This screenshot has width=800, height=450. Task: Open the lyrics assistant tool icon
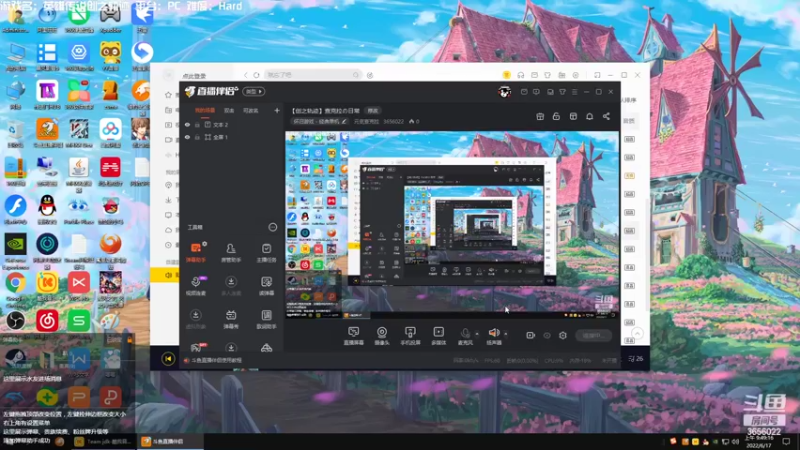click(x=266, y=319)
